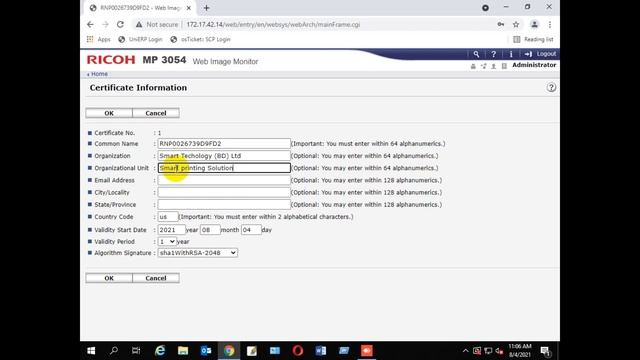Bookmark this page with star icon

516,24
